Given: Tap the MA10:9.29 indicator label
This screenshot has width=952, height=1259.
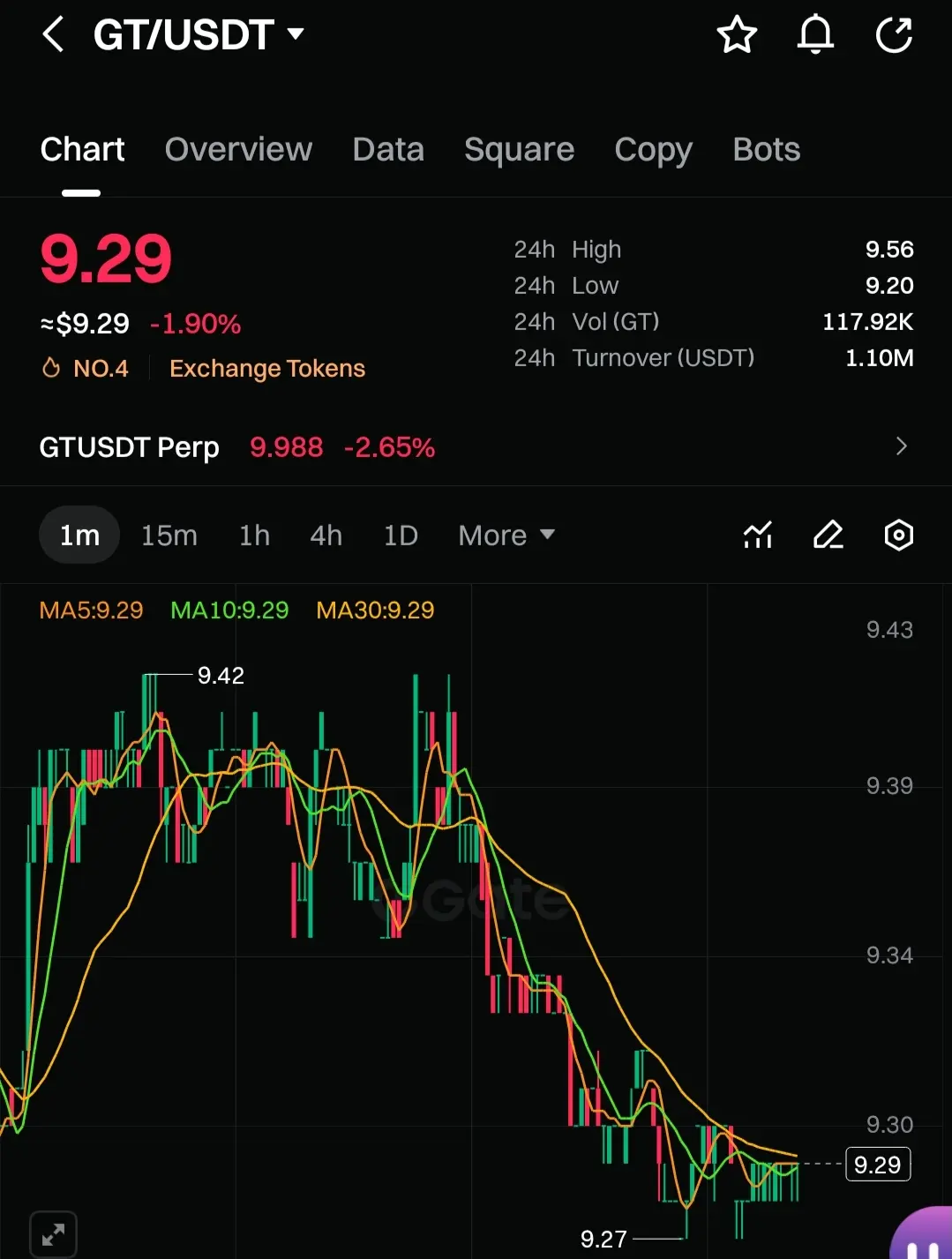Looking at the screenshot, I should point(229,610).
